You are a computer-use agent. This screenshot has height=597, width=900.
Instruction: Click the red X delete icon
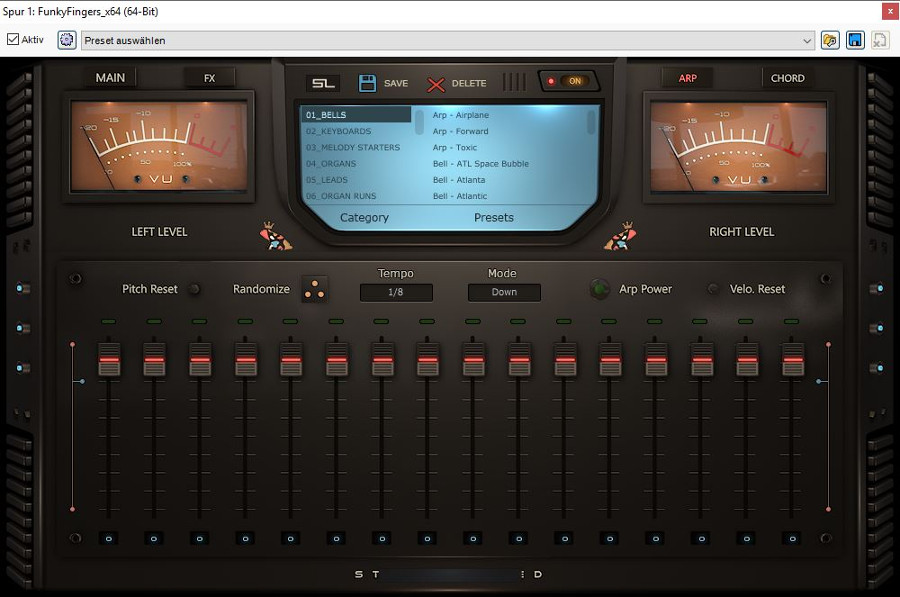point(436,84)
